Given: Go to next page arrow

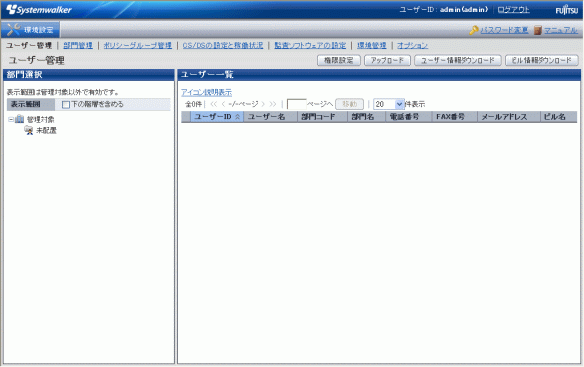Looking at the screenshot, I should point(263,104).
